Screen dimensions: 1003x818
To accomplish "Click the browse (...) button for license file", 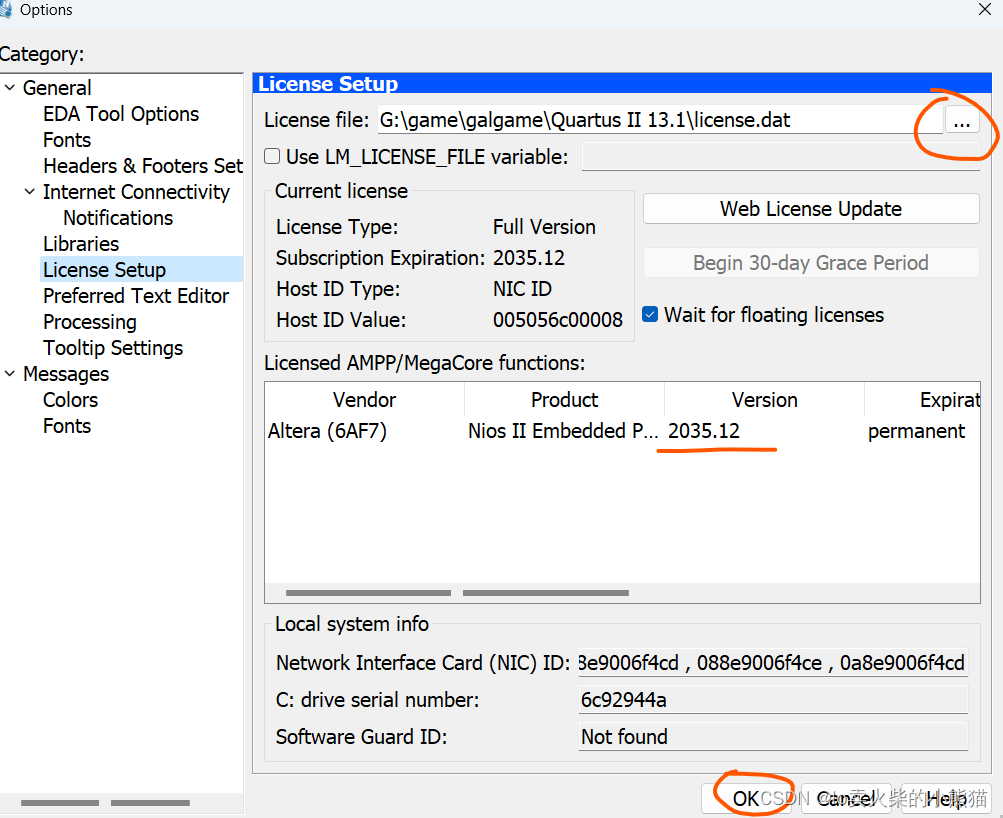I will tap(960, 121).
